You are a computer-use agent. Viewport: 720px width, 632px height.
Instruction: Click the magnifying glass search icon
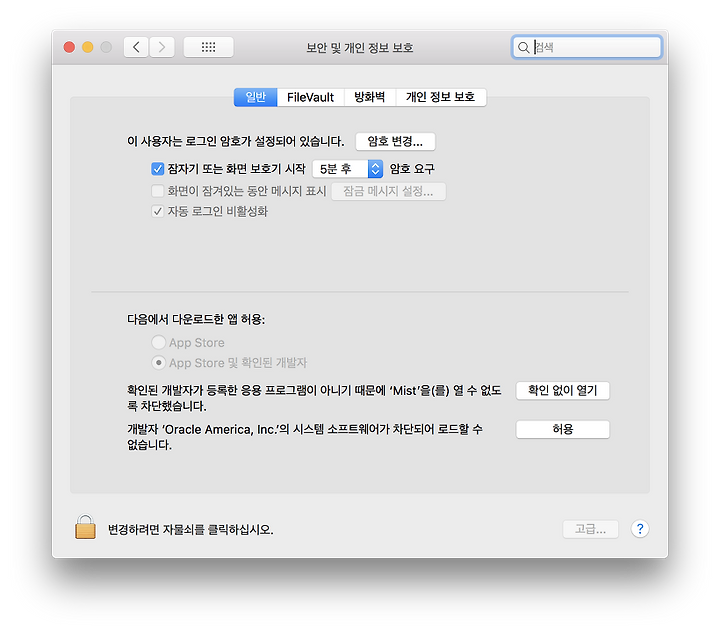pyautogui.click(x=523, y=47)
